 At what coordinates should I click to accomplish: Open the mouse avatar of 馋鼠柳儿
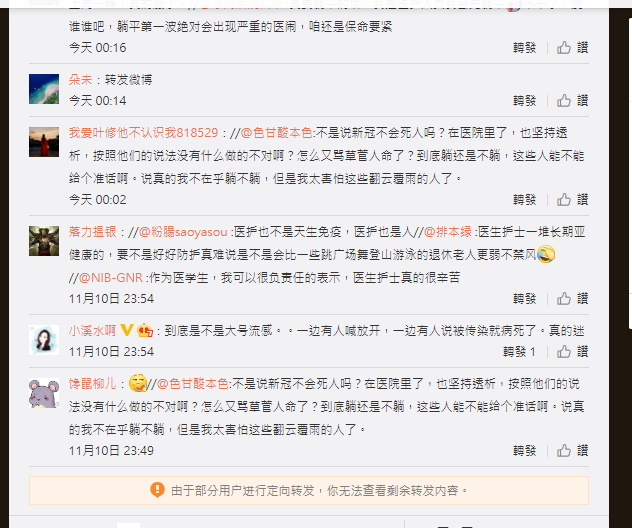(x=44, y=393)
